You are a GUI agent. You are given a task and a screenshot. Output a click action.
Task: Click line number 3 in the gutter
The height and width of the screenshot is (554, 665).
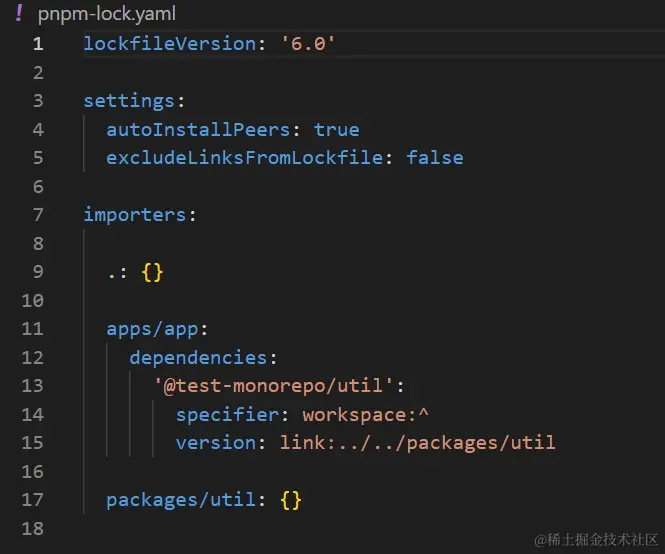[38, 101]
